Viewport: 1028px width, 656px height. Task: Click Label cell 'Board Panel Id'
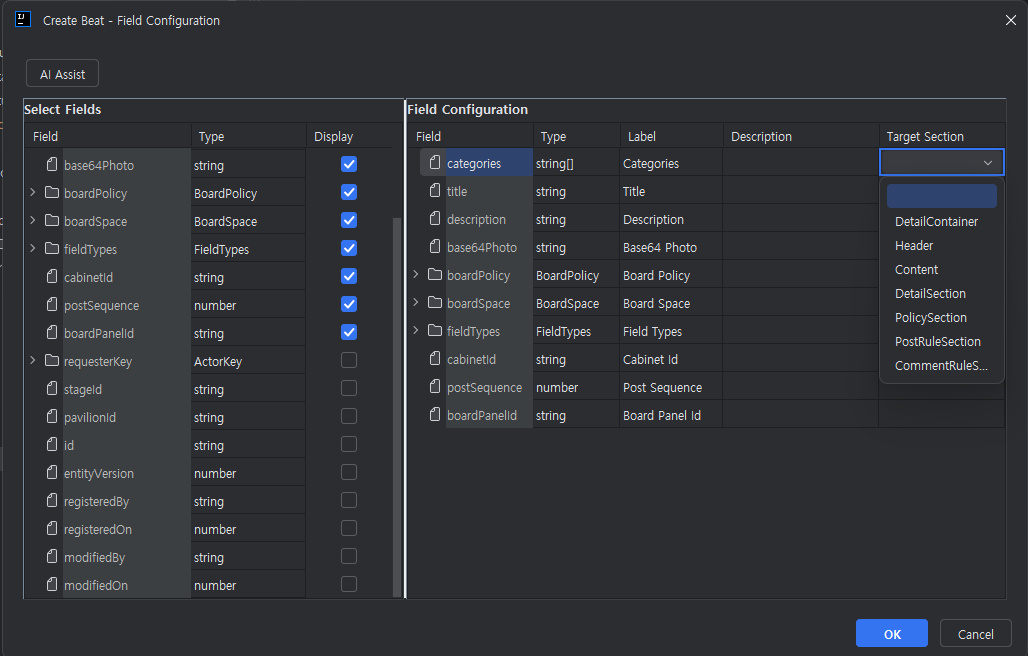pos(670,415)
